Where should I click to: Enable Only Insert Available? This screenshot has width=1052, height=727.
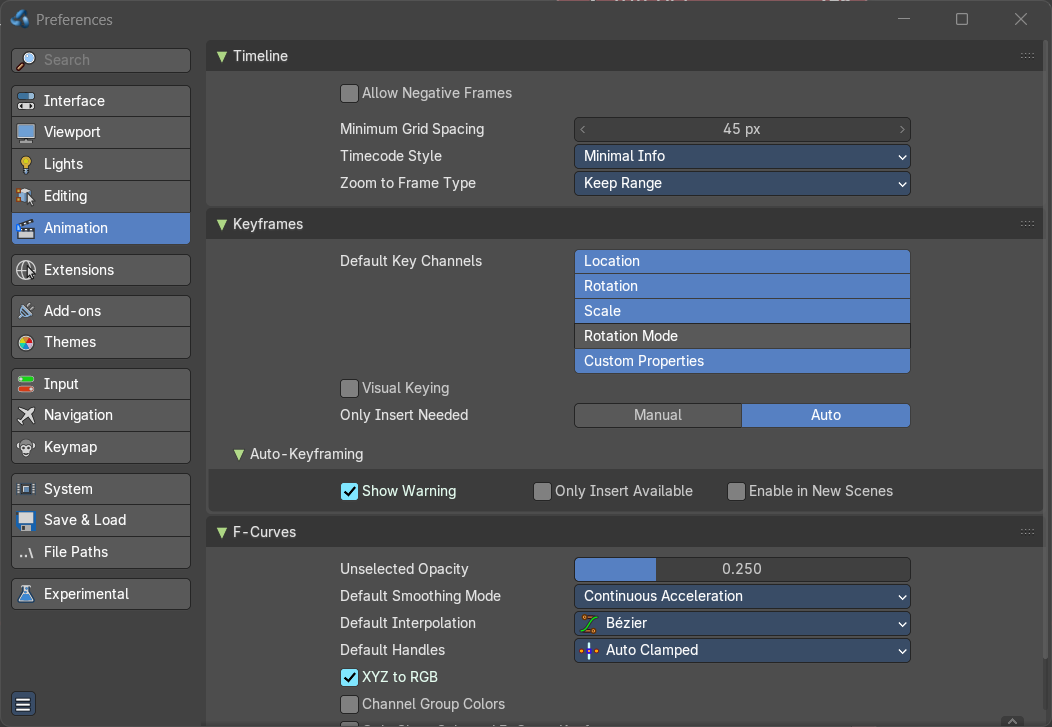tap(542, 492)
